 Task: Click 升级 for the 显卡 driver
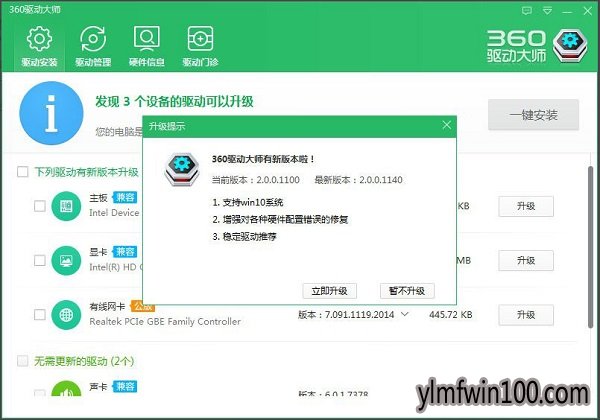coord(526,261)
